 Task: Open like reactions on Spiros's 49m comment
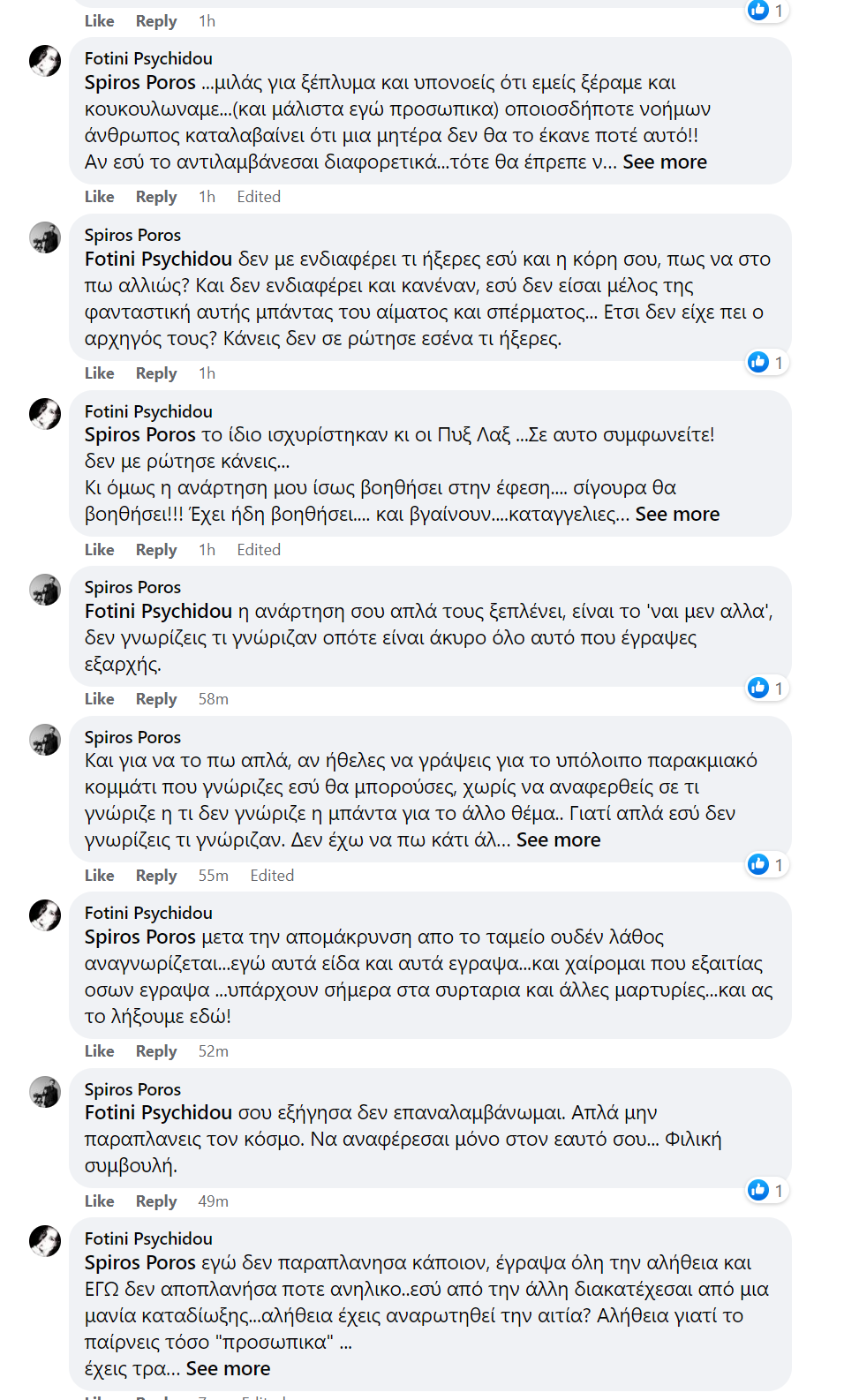click(765, 1190)
